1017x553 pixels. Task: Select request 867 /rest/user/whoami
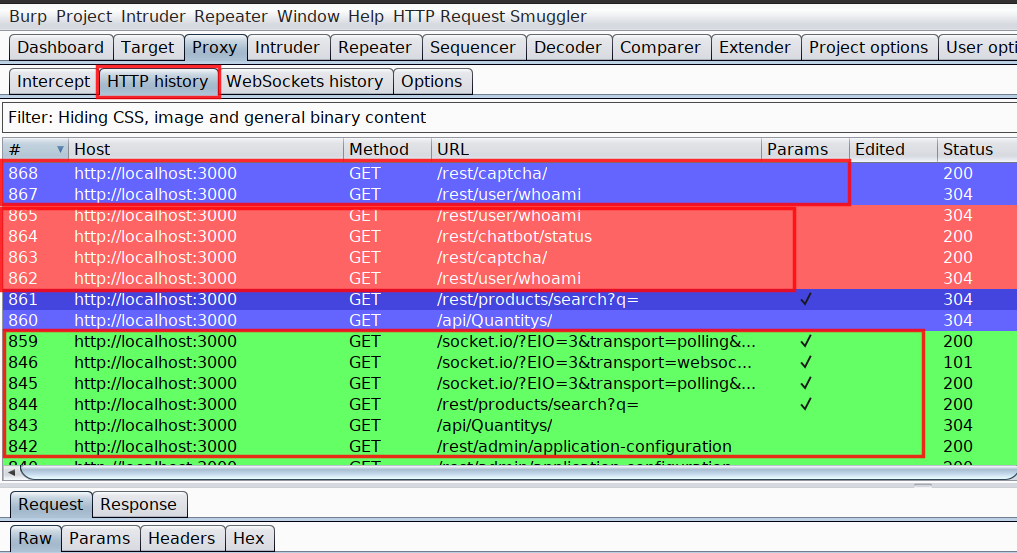[x=509, y=194]
